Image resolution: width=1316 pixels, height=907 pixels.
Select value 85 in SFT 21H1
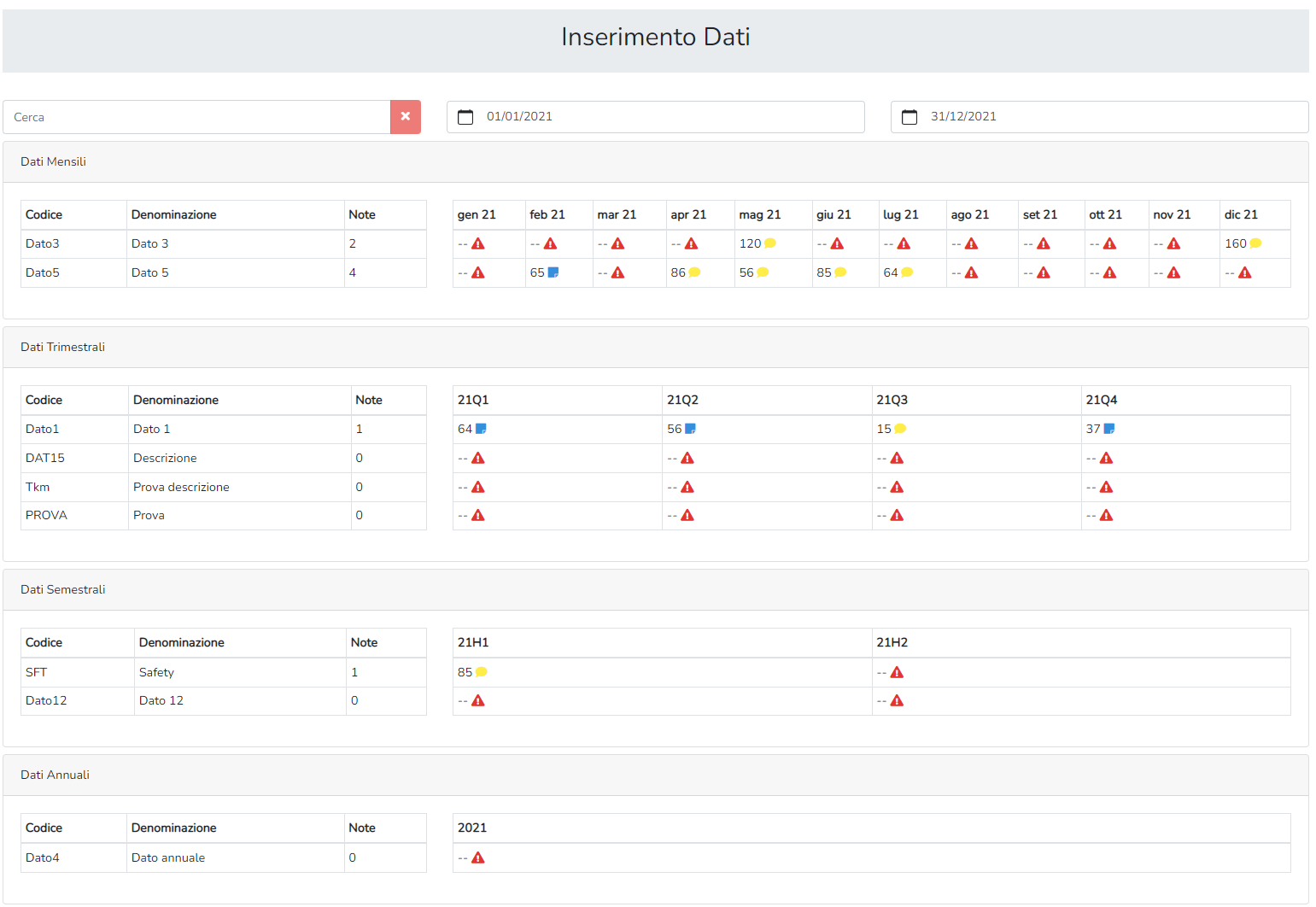pyautogui.click(x=465, y=672)
